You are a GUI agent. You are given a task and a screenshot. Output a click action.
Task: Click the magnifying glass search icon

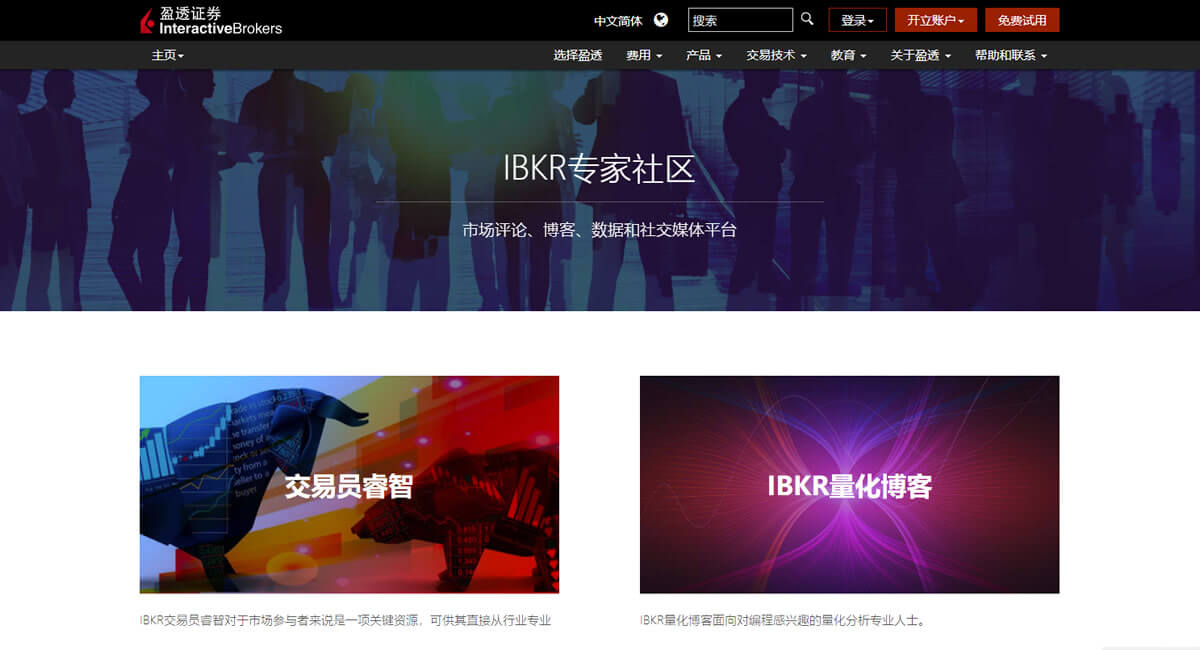(807, 20)
